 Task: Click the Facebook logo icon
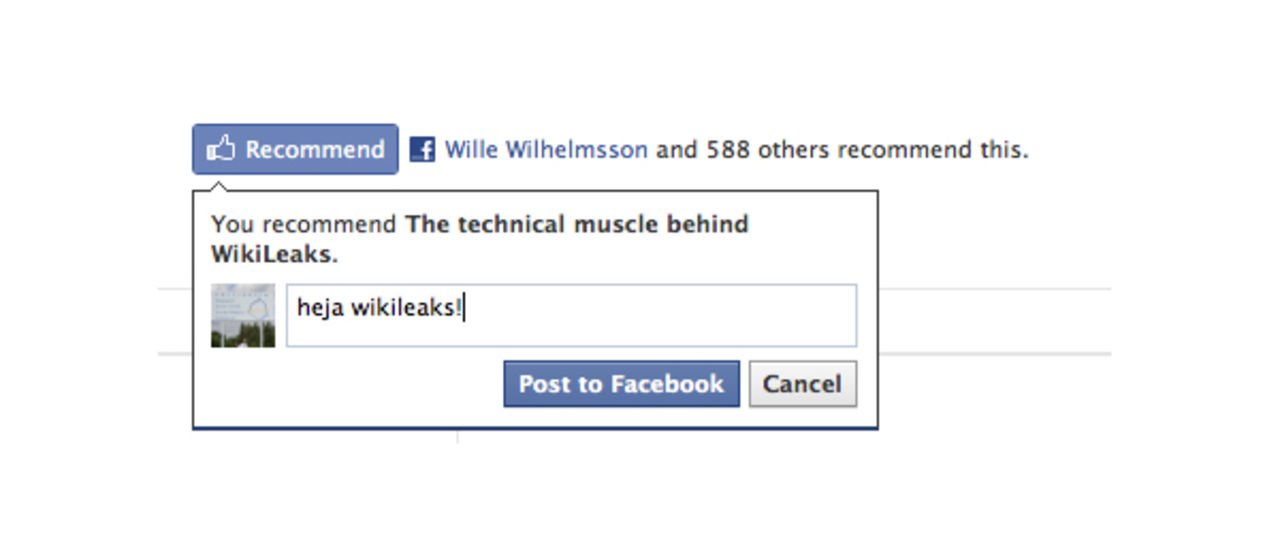(x=423, y=150)
